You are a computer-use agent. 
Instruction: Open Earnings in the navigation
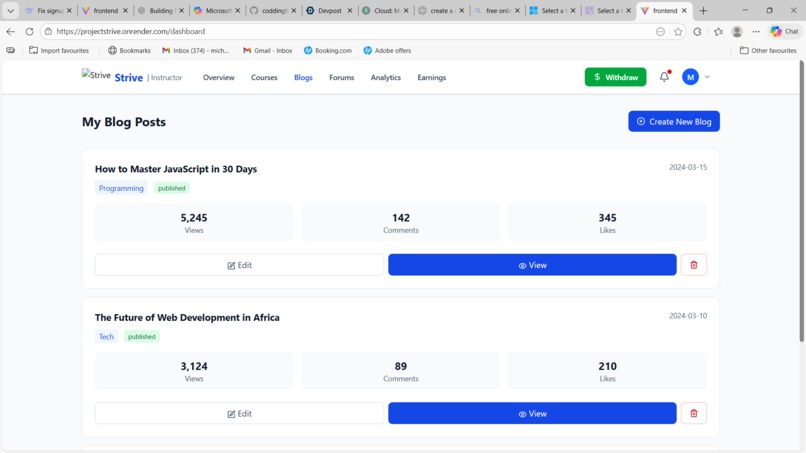point(431,77)
